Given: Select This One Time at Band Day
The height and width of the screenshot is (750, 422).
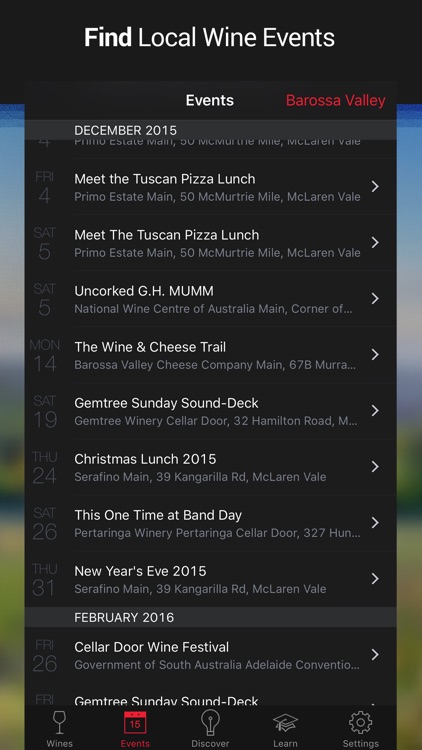Looking at the screenshot, I should tap(211, 522).
